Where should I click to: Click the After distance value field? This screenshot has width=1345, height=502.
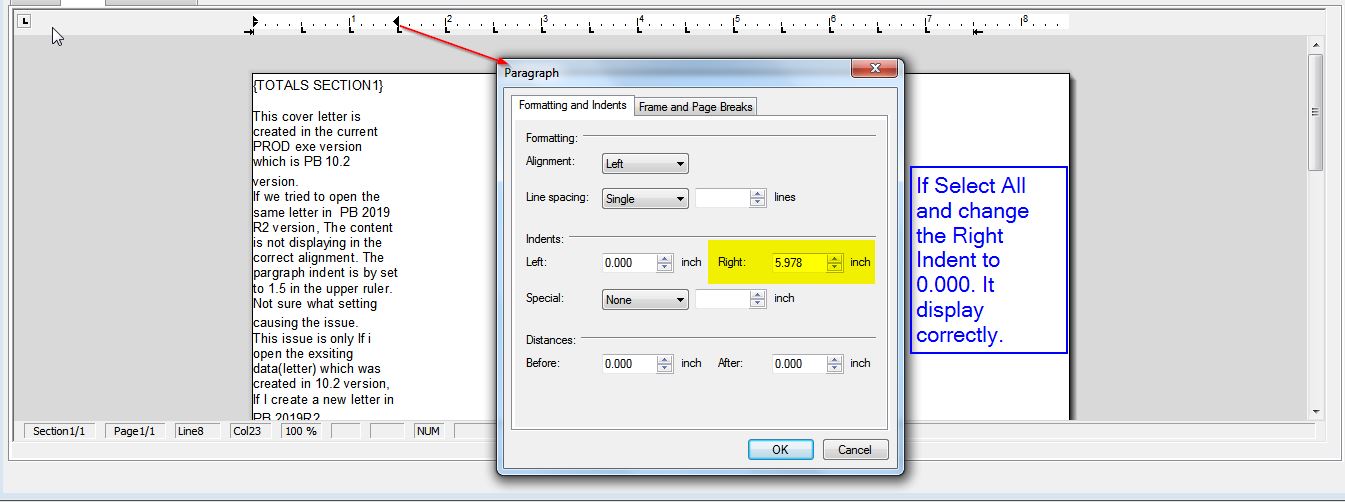tap(799, 364)
